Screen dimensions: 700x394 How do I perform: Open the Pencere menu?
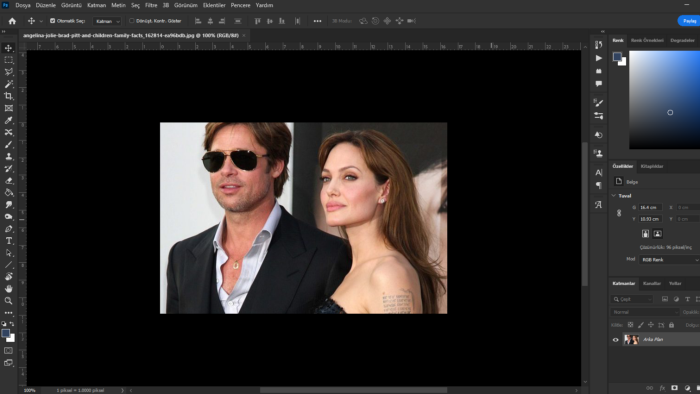pyautogui.click(x=240, y=5)
